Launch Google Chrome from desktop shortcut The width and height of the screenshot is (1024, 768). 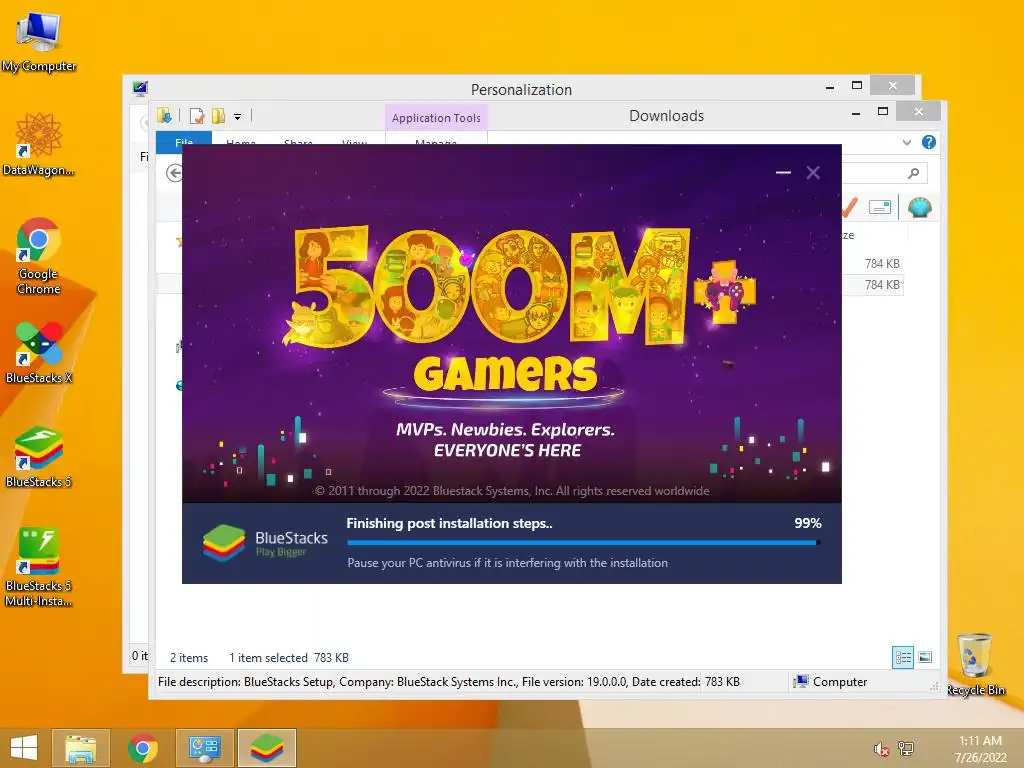[39, 255]
